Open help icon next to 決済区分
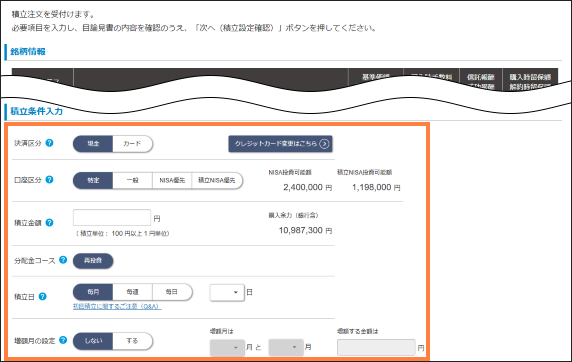Viewport: 572px width, 362px height. click(x=49, y=143)
